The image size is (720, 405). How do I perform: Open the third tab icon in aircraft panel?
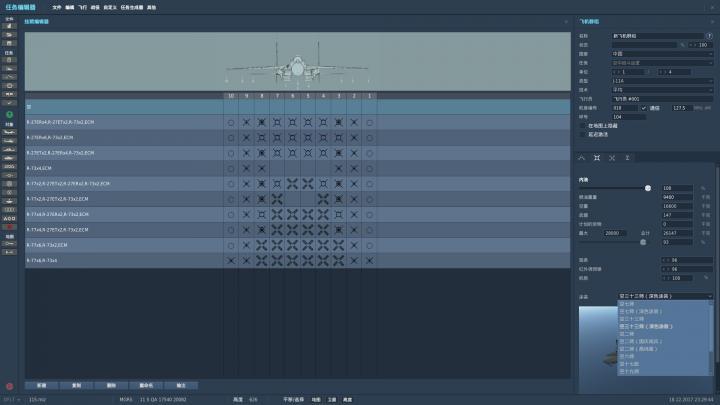[612, 158]
